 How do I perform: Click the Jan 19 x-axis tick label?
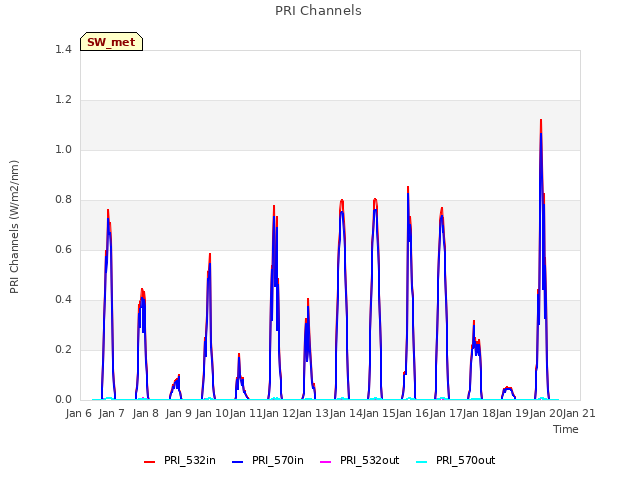click(x=512, y=413)
